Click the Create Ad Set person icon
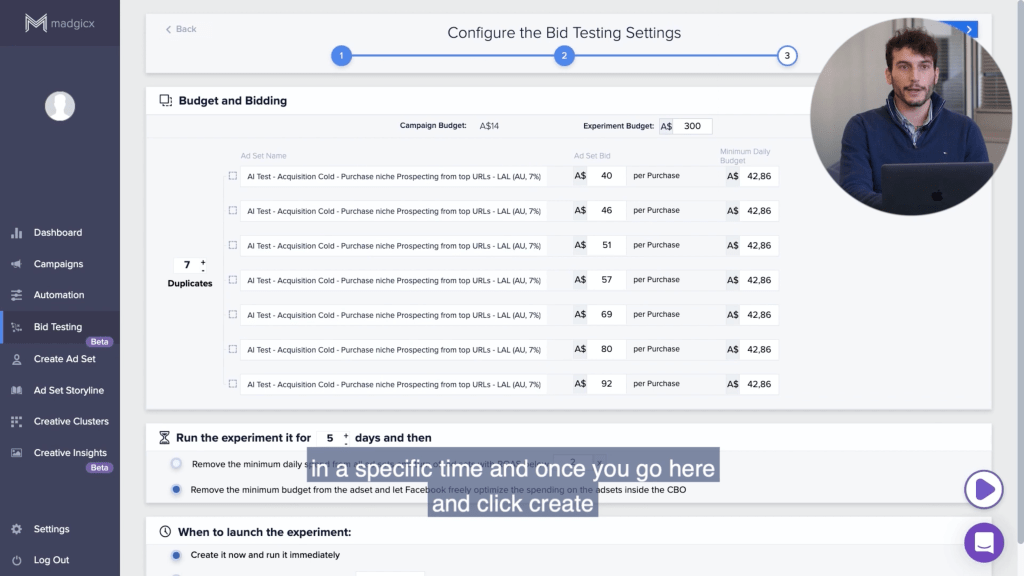The width and height of the screenshot is (1024, 576). coord(16,359)
